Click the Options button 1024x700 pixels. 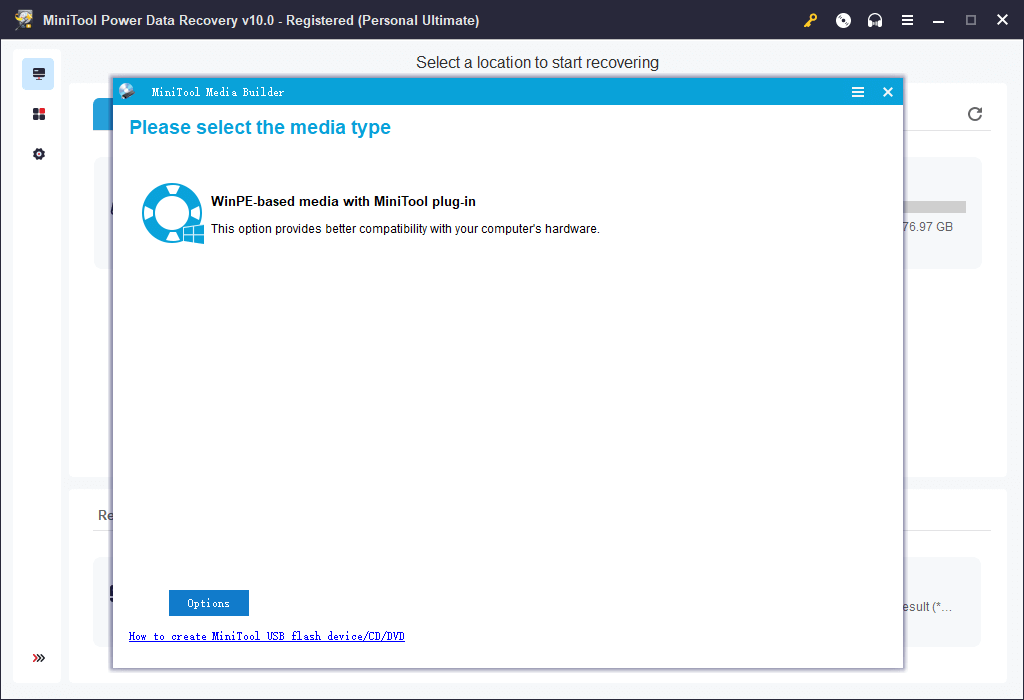coord(208,603)
